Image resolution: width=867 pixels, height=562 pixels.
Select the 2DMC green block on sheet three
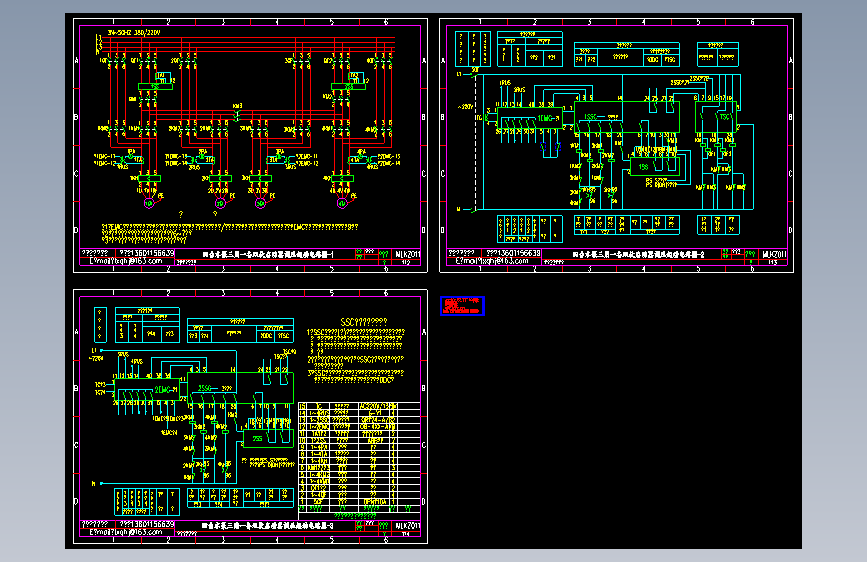[x=147, y=390]
